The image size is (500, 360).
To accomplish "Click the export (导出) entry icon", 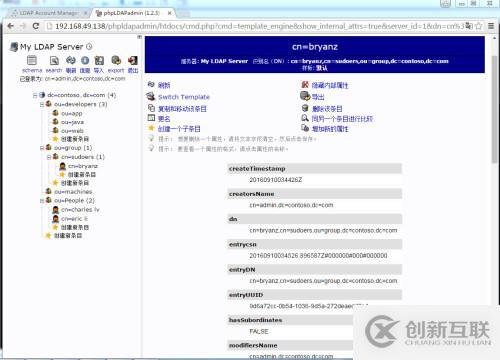I will [305, 96].
